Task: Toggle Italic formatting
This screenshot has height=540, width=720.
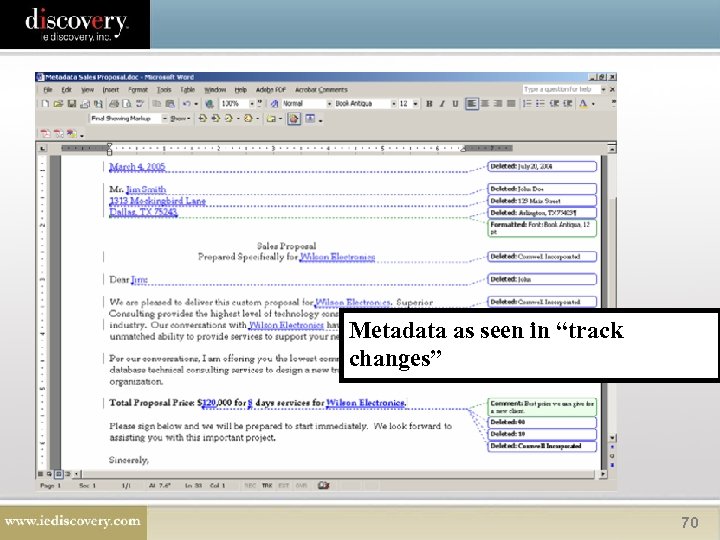Action: coord(442,104)
